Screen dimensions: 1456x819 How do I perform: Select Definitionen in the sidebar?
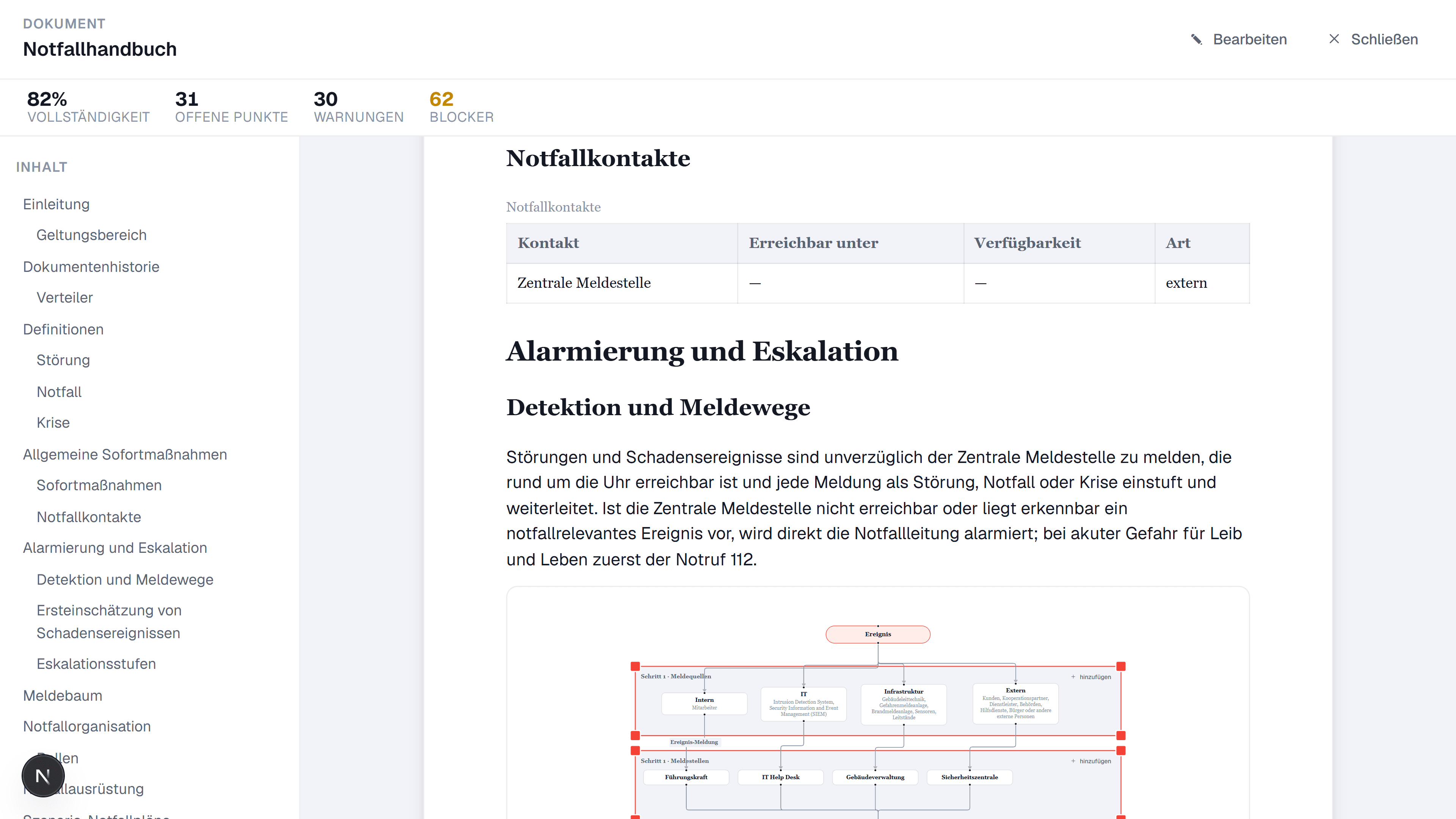63,329
